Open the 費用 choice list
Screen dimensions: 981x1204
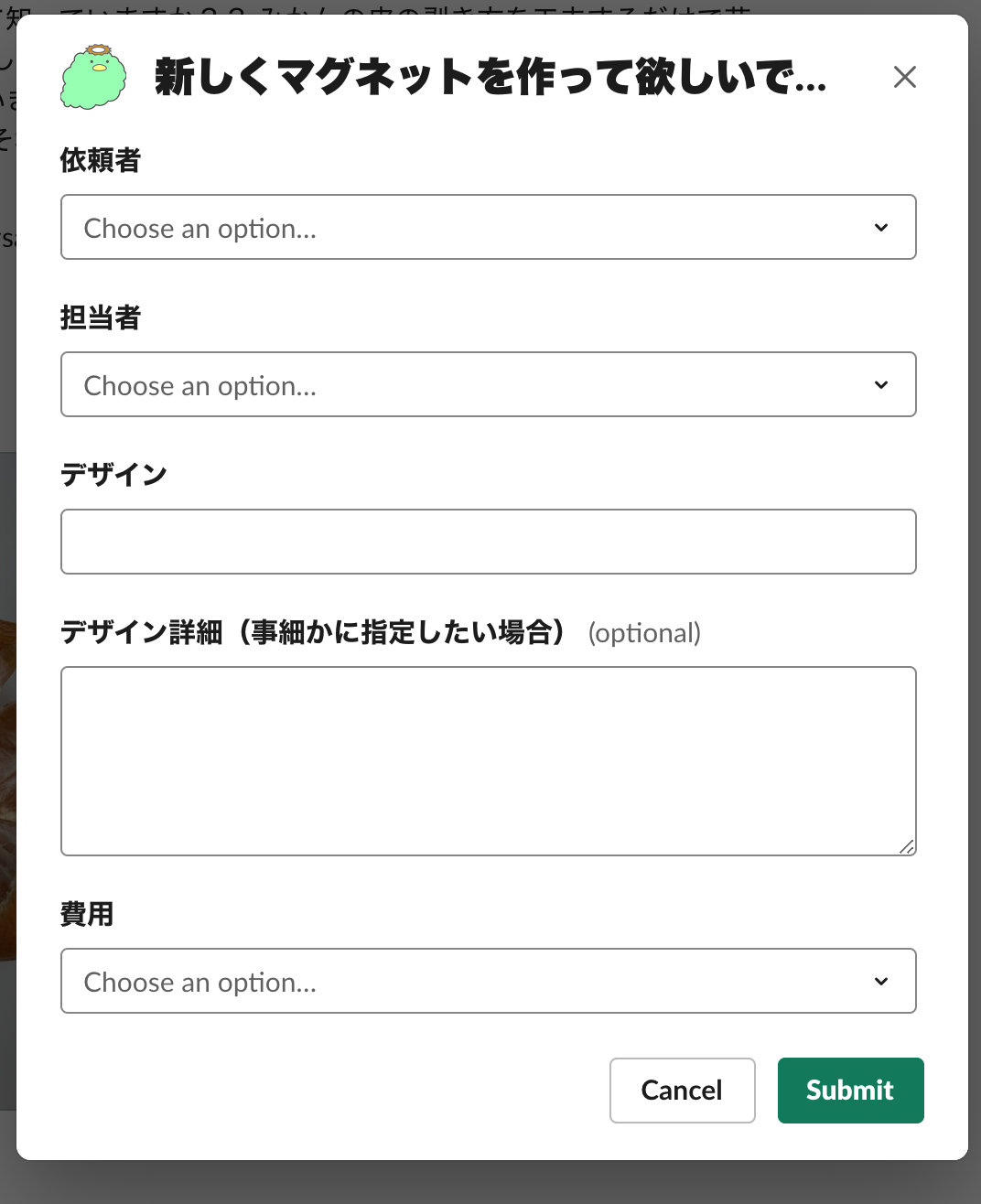(x=488, y=981)
